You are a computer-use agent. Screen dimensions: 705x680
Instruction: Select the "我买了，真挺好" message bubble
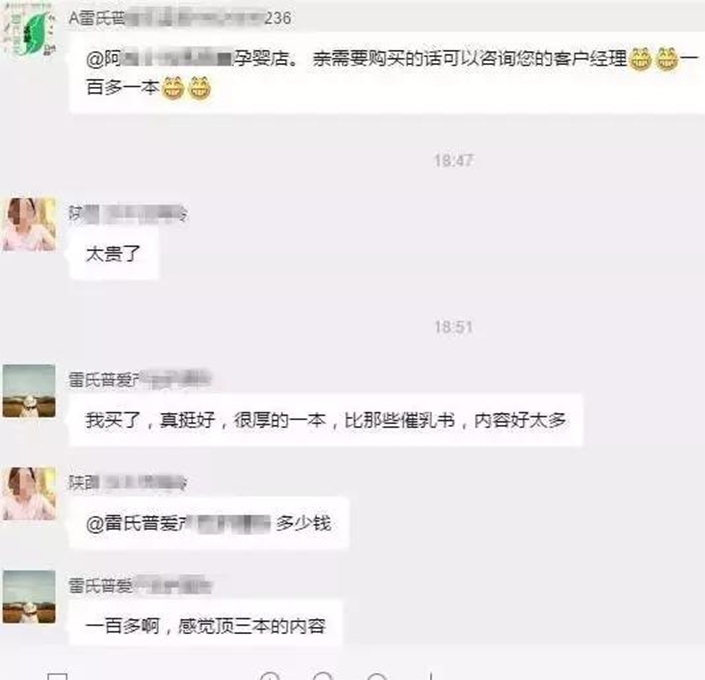click(x=326, y=420)
